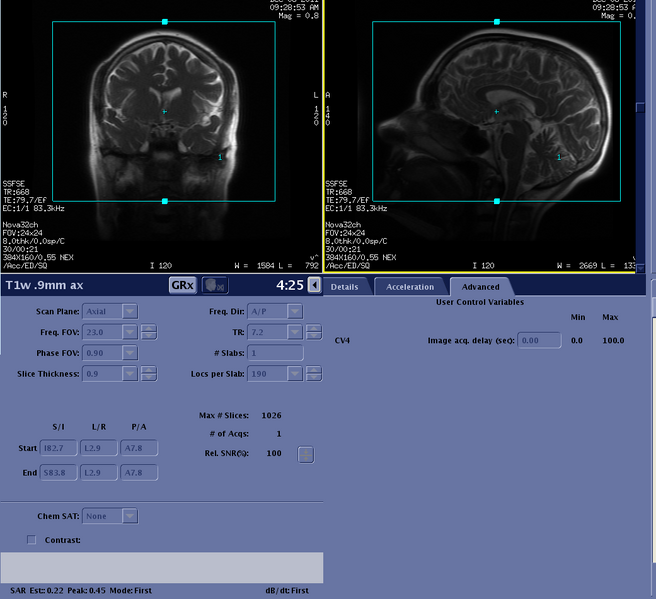Adjust Freq. FOV using stepper arrows
656x599 pixels.
coord(149,332)
